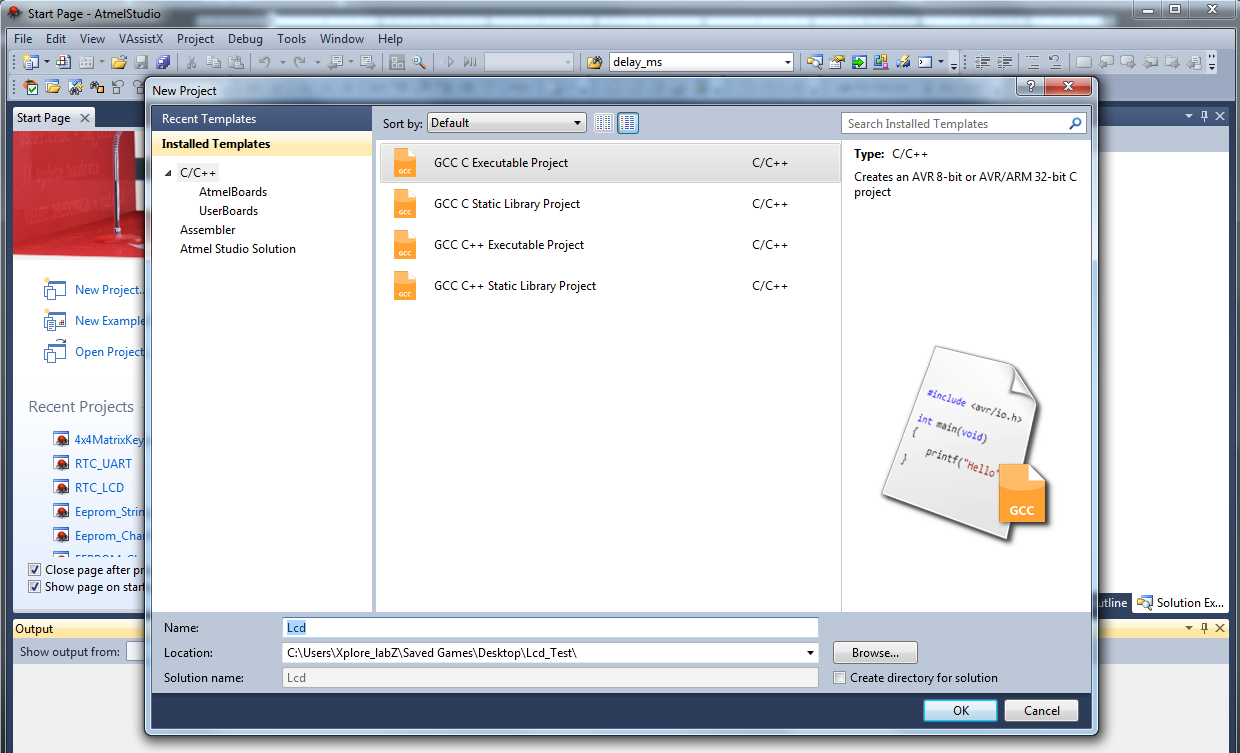Screen dimensions: 1240x753
Task: Select the UserBoards tree item
Action: click(x=228, y=211)
